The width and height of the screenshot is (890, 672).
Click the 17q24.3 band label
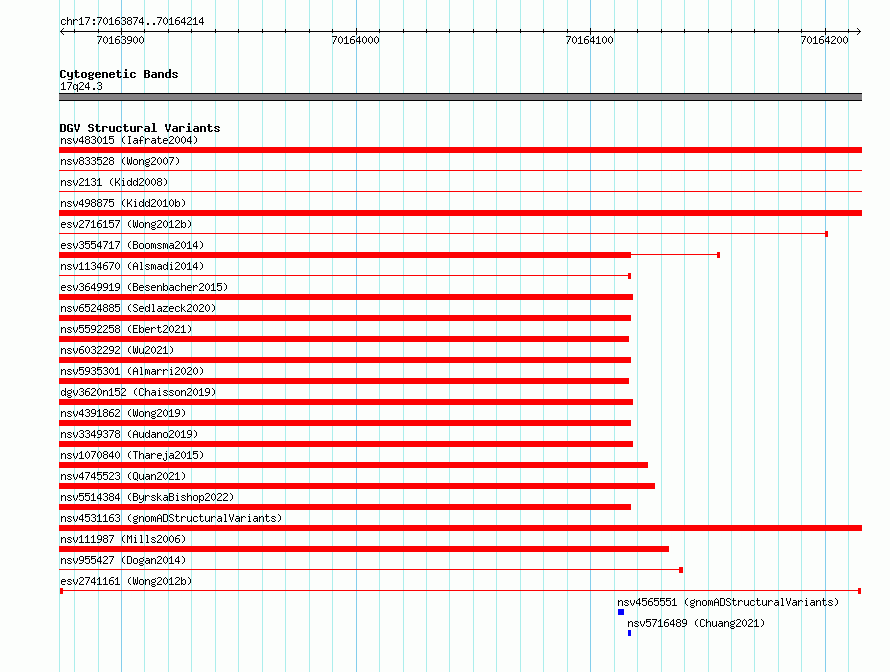click(81, 86)
